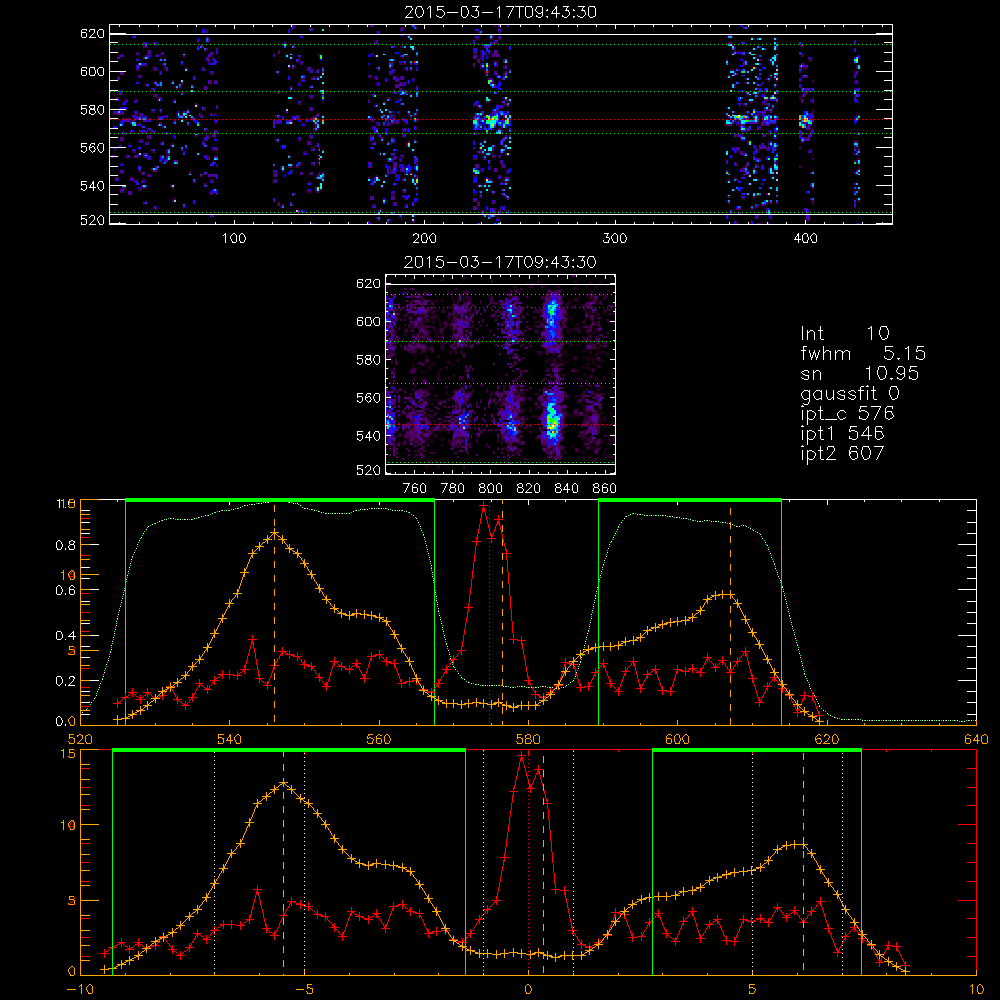Screen dimensions: 1000x1000
Task: Click the 'ipt_c 576' readout
Action: coord(848,413)
